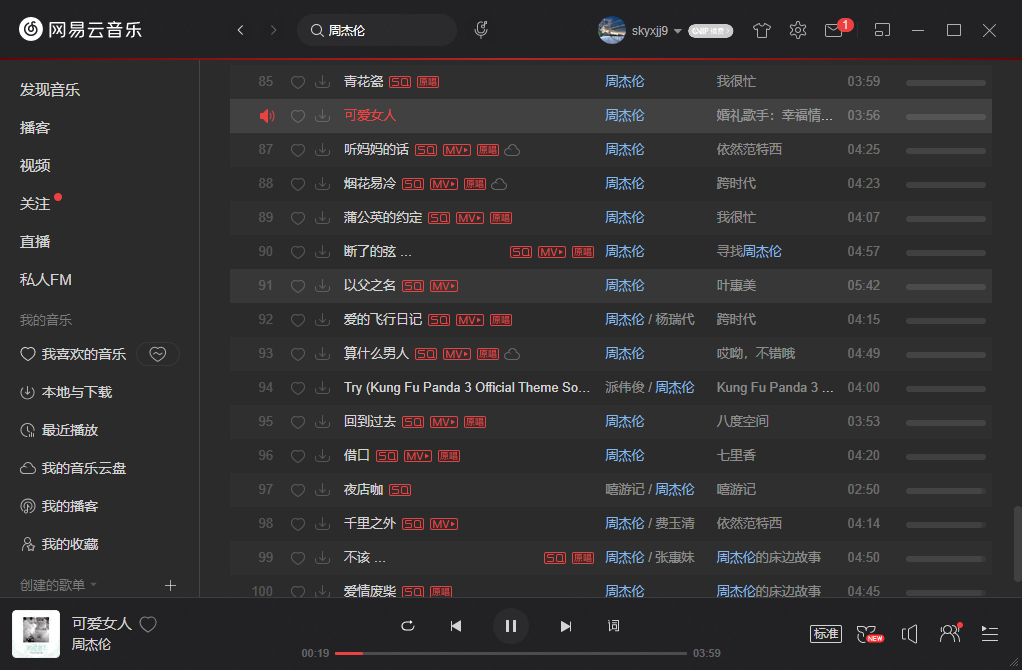Open artist 张惠妹 link

coord(675,557)
